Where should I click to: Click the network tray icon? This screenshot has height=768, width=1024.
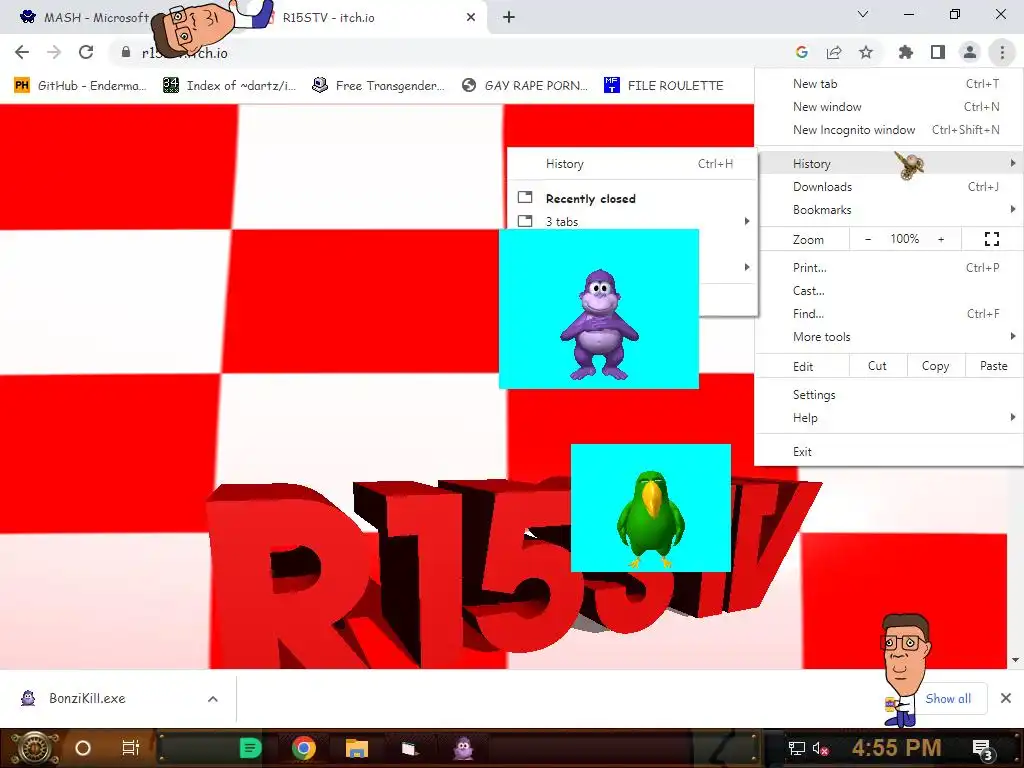pyautogui.click(x=797, y=748)
